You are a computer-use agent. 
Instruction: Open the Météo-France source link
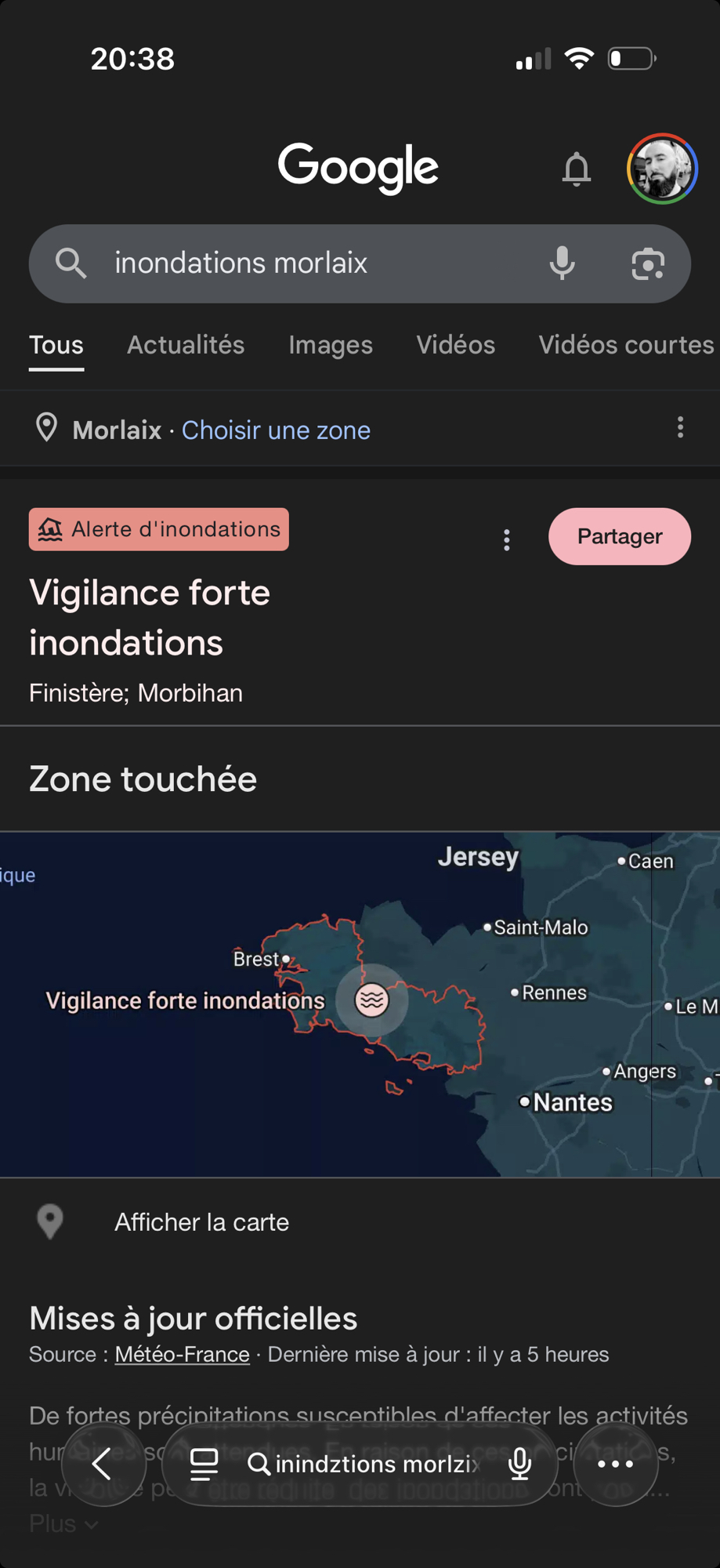click(182, 1354)
